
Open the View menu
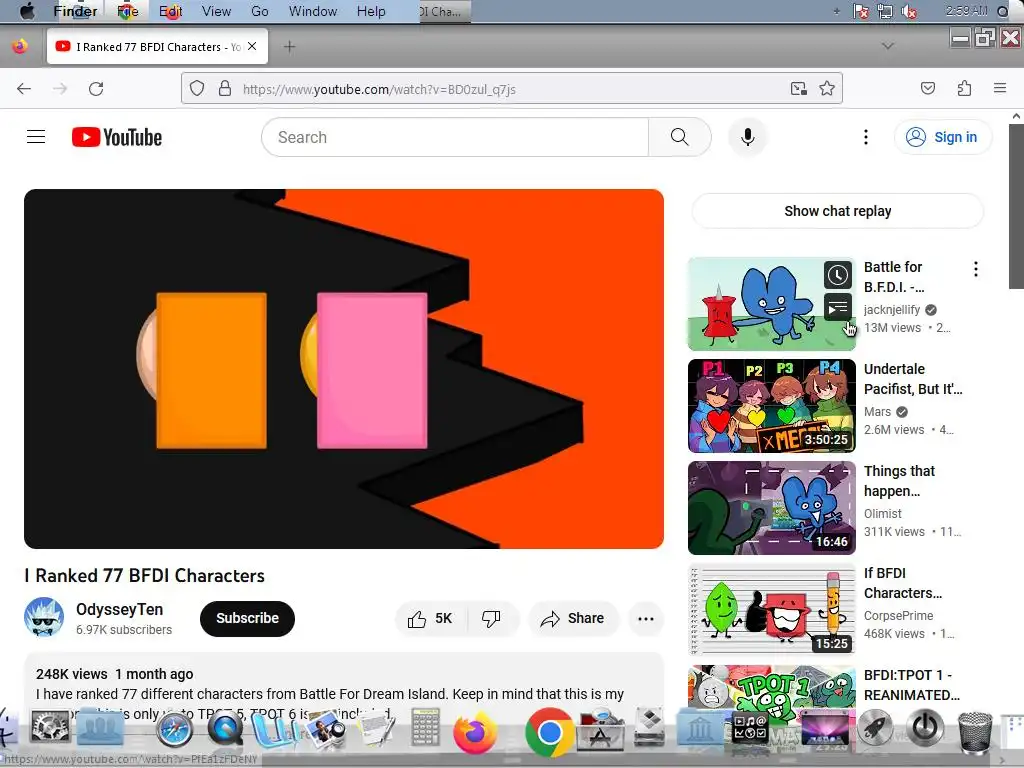pyautogui.click(x=216, y=11)
